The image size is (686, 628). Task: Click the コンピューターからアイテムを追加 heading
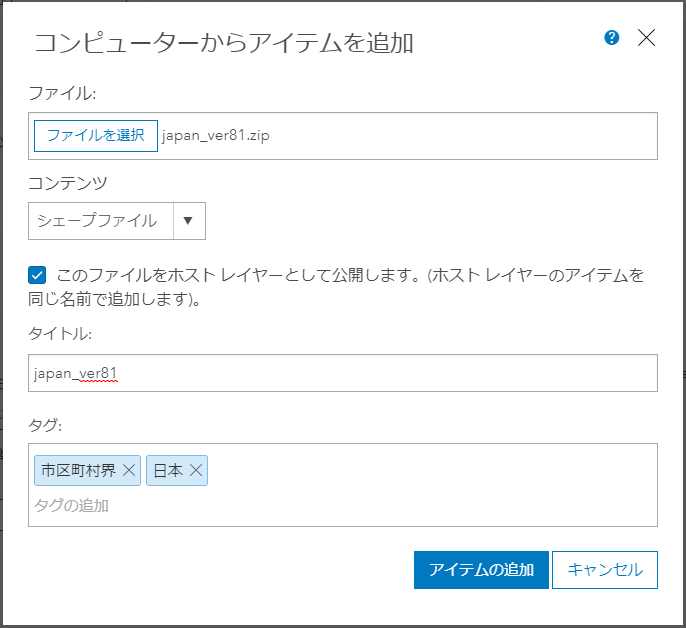224,43
